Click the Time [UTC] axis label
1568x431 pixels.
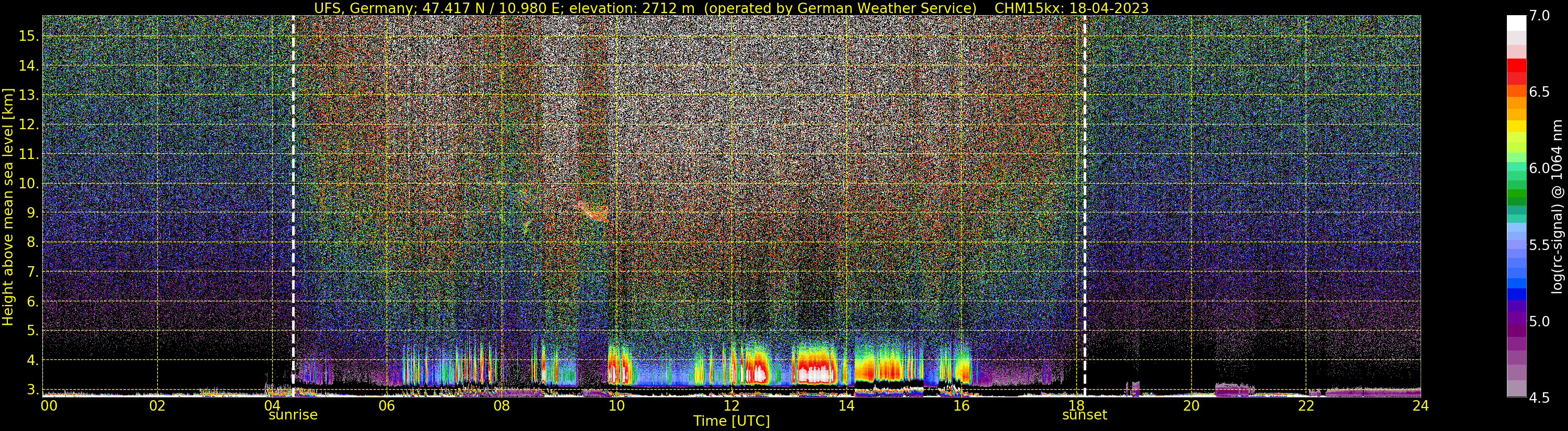pyautogui.click(x=731, y=421)
